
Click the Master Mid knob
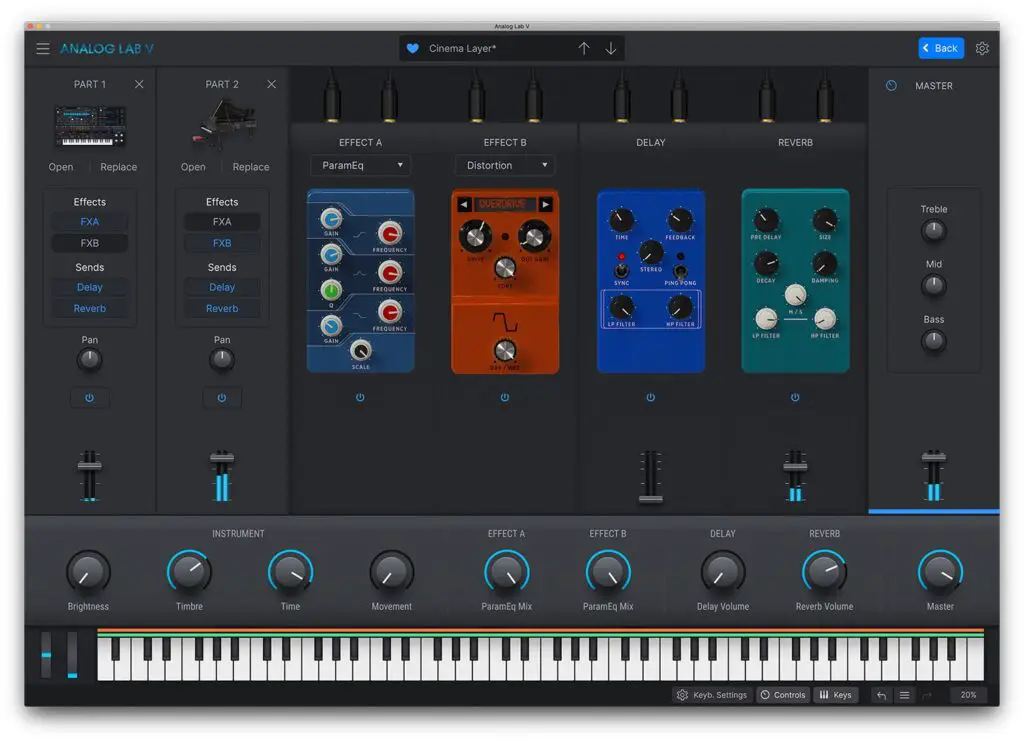point(934,286)
